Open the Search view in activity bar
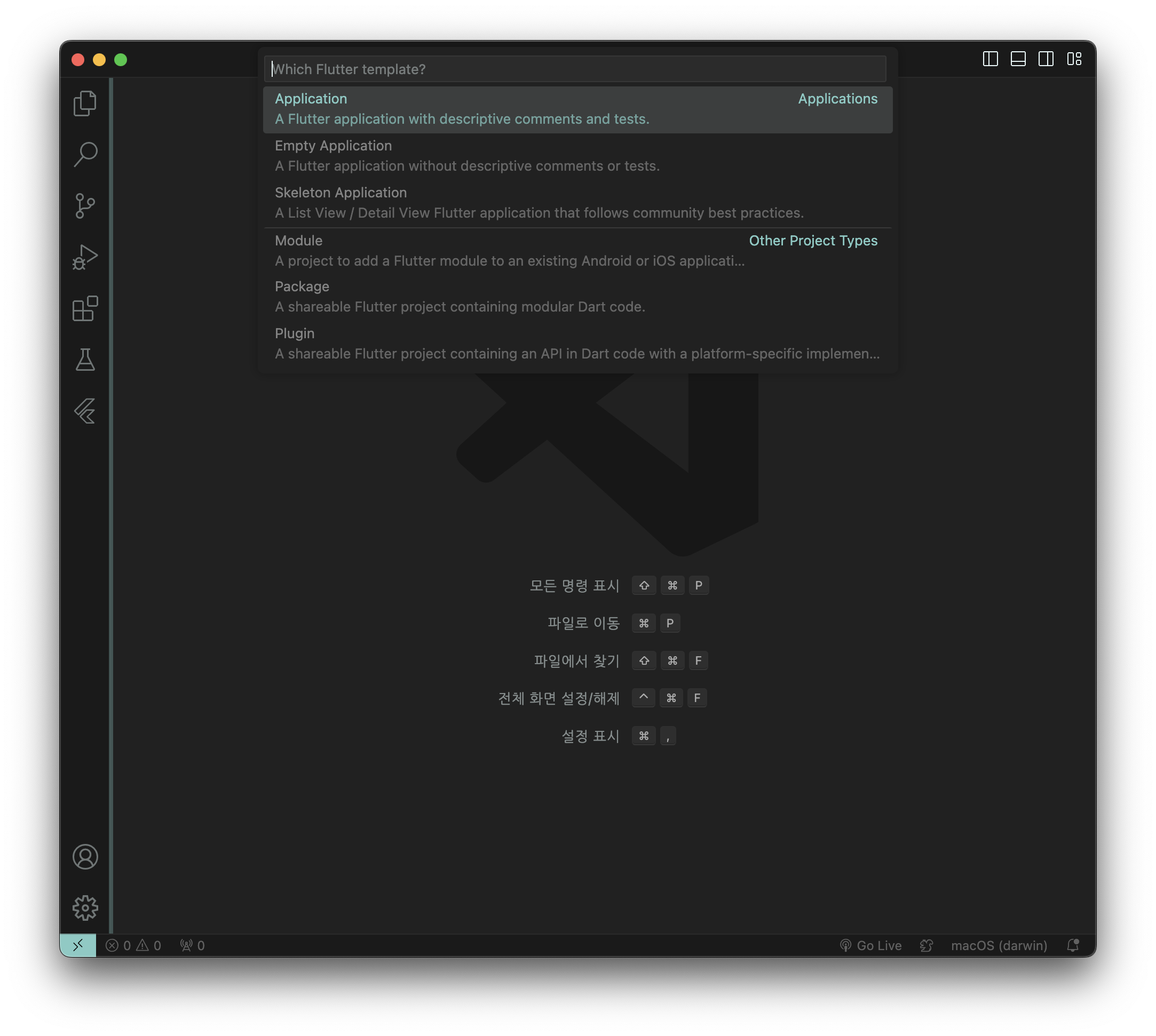1156x1036 pixels. tap(85, 154)
